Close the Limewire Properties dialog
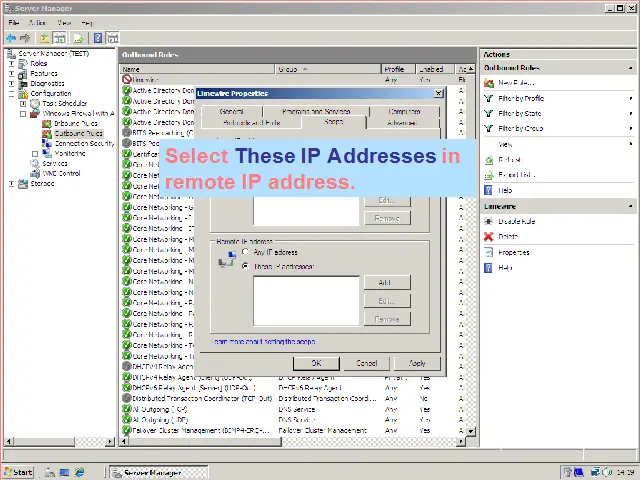640x480 pixels. [x=438, y=93]
